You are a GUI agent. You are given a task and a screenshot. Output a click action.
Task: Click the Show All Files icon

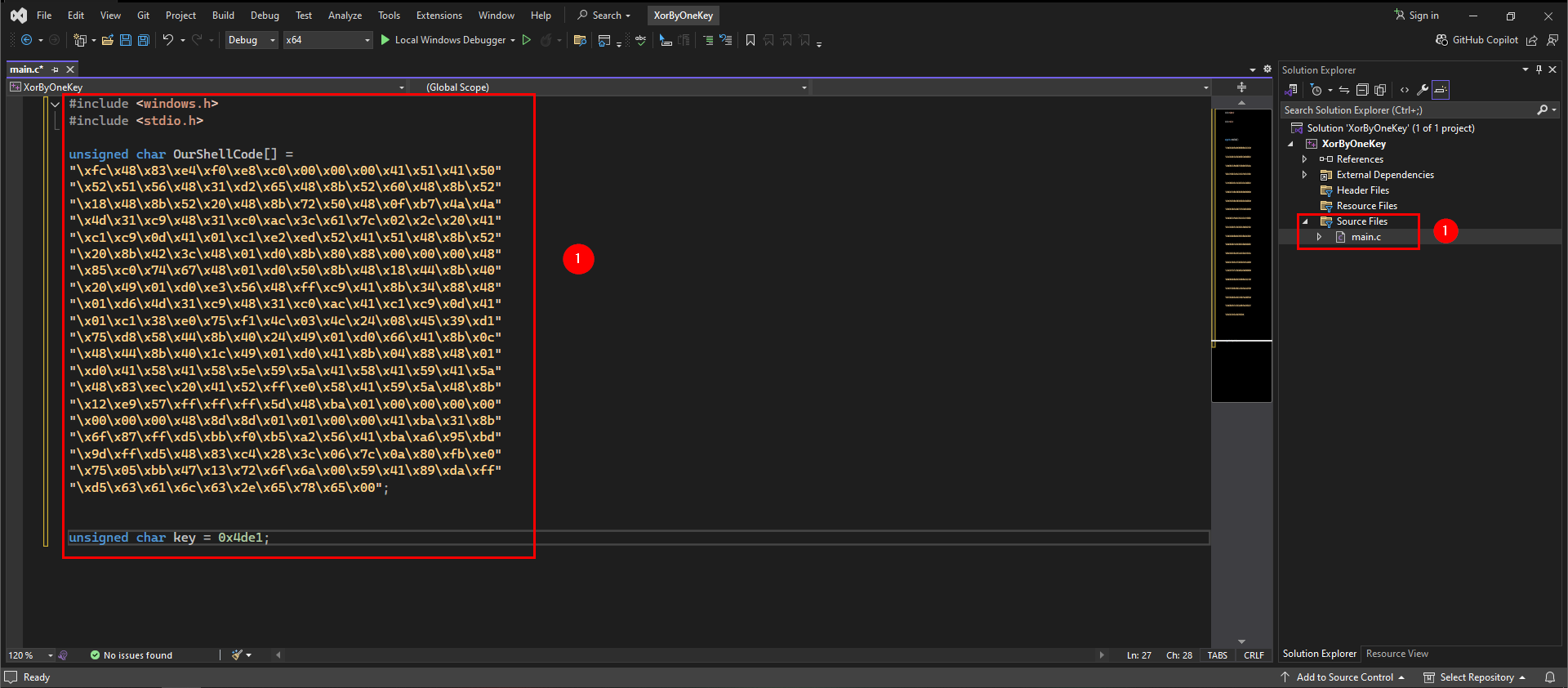(1380, 90)
